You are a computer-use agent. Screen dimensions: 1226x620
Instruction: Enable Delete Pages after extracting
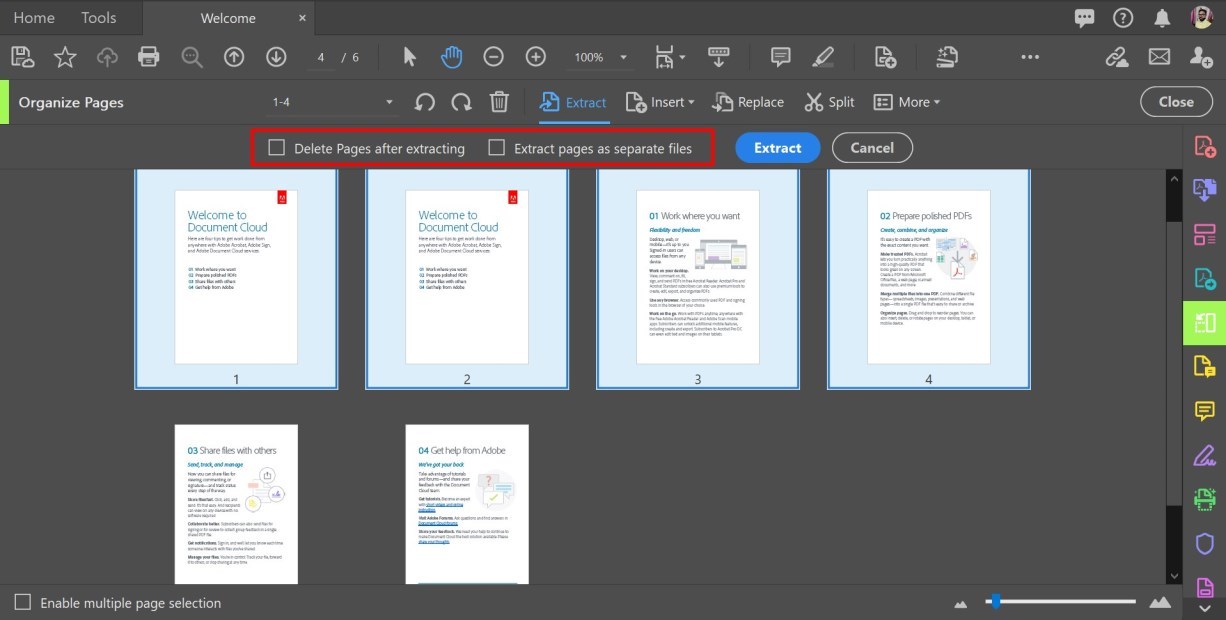tap(276, 147)
